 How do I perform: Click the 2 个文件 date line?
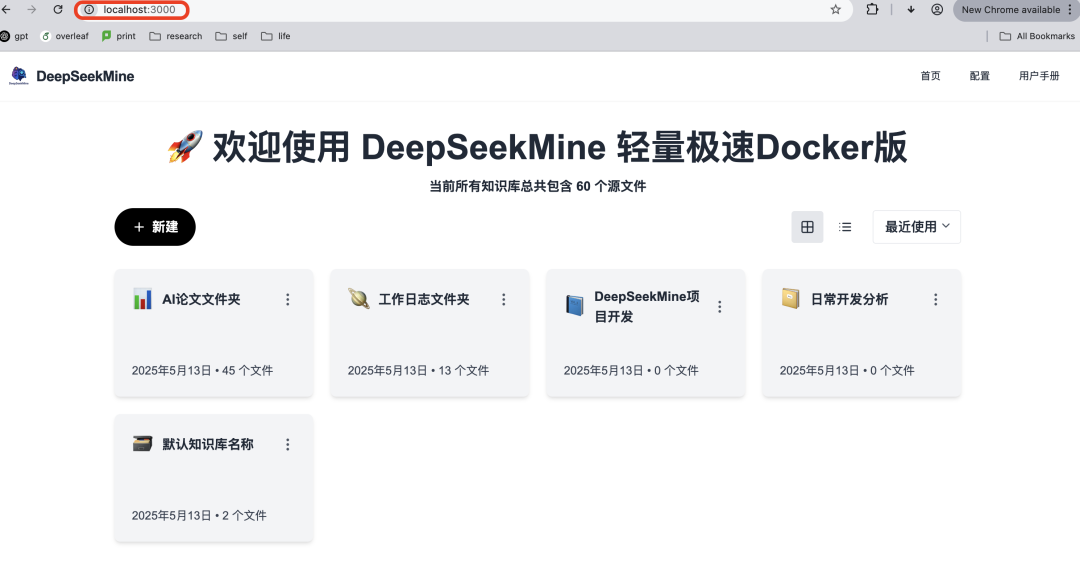click(x=199, y=515)
